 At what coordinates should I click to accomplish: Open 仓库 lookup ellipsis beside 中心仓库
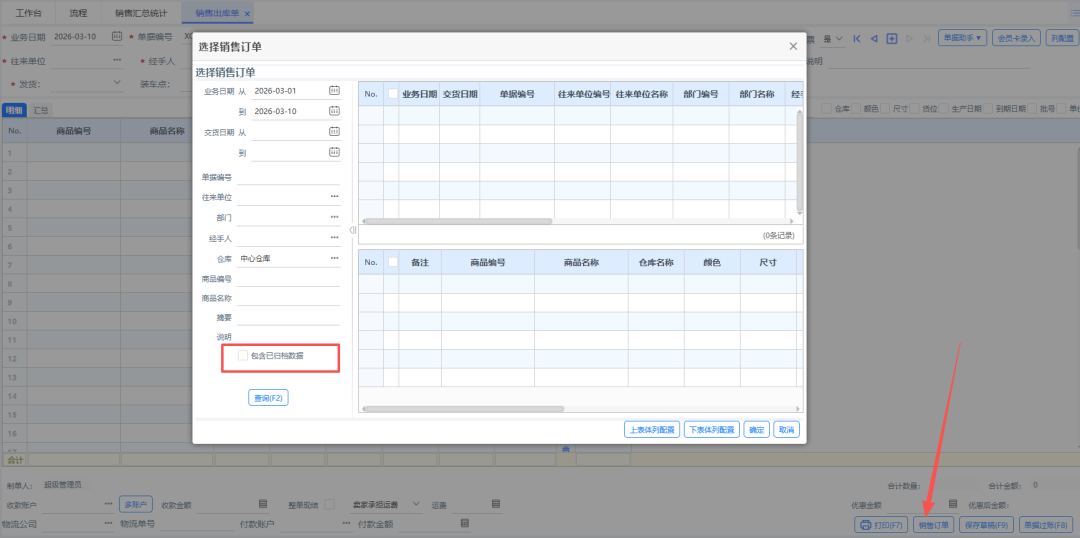click(334, 258)
